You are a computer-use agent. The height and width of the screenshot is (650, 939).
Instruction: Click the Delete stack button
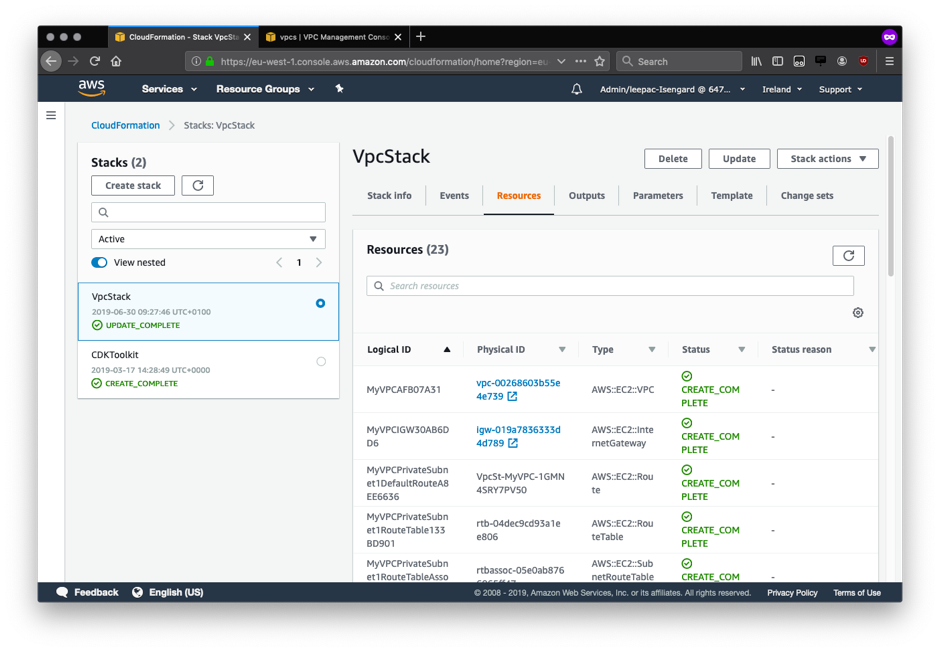coord(673,159)
